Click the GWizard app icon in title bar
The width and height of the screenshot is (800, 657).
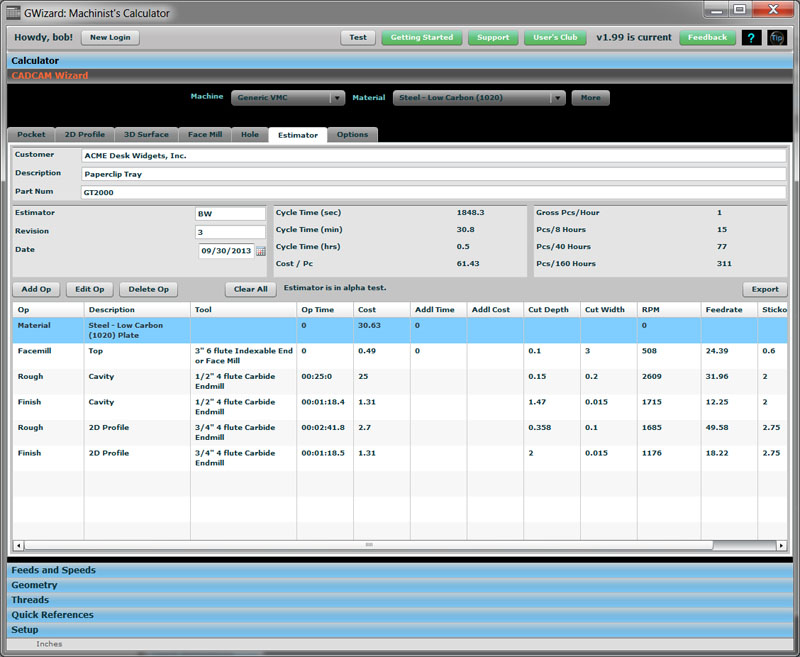coord(15,13)
